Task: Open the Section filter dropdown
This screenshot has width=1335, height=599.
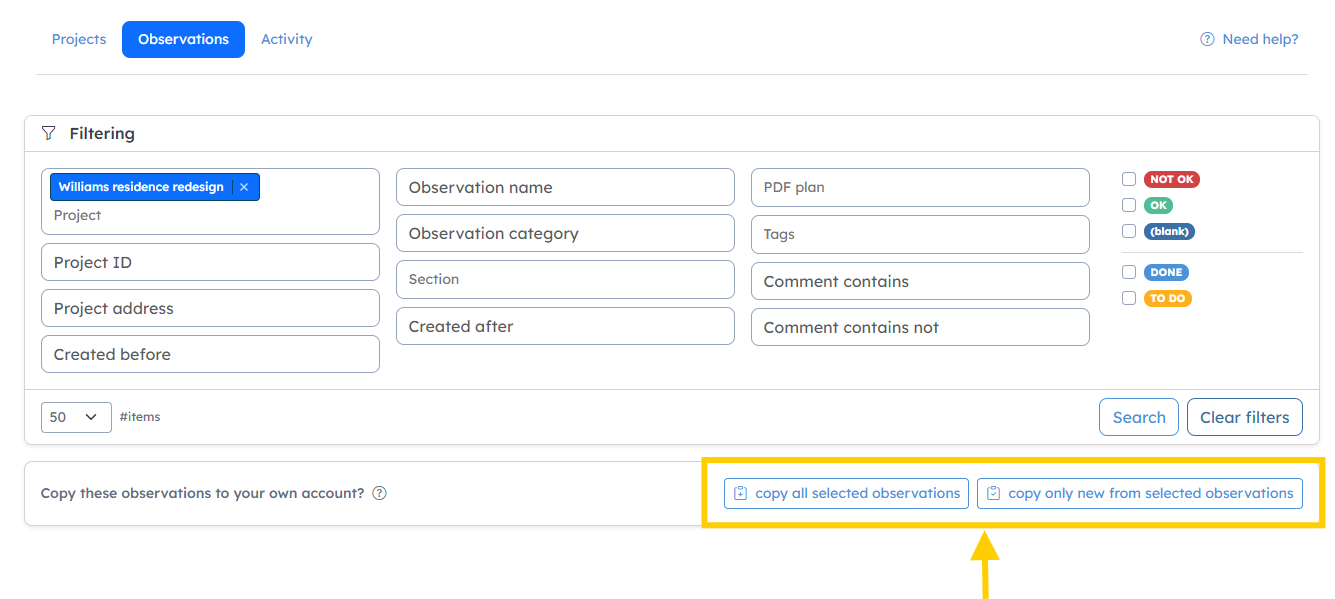Action: (565, 279)
